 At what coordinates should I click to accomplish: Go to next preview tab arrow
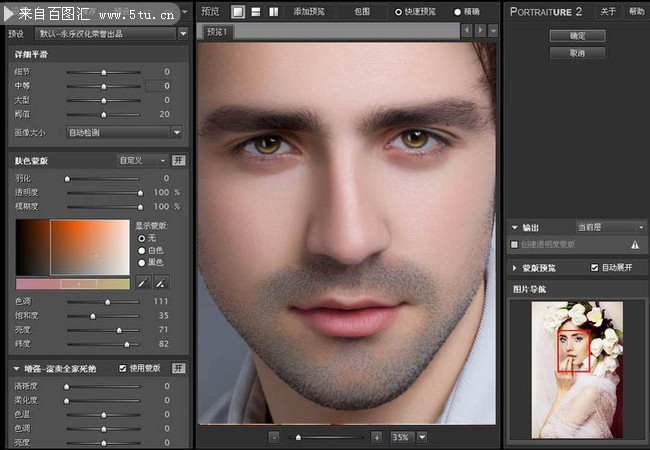pyautogui.click(x=480, y=30)
